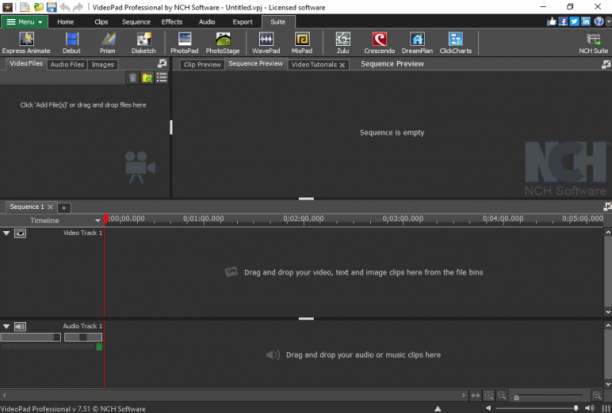Close the Sequence 1 tab

(50, 207)
